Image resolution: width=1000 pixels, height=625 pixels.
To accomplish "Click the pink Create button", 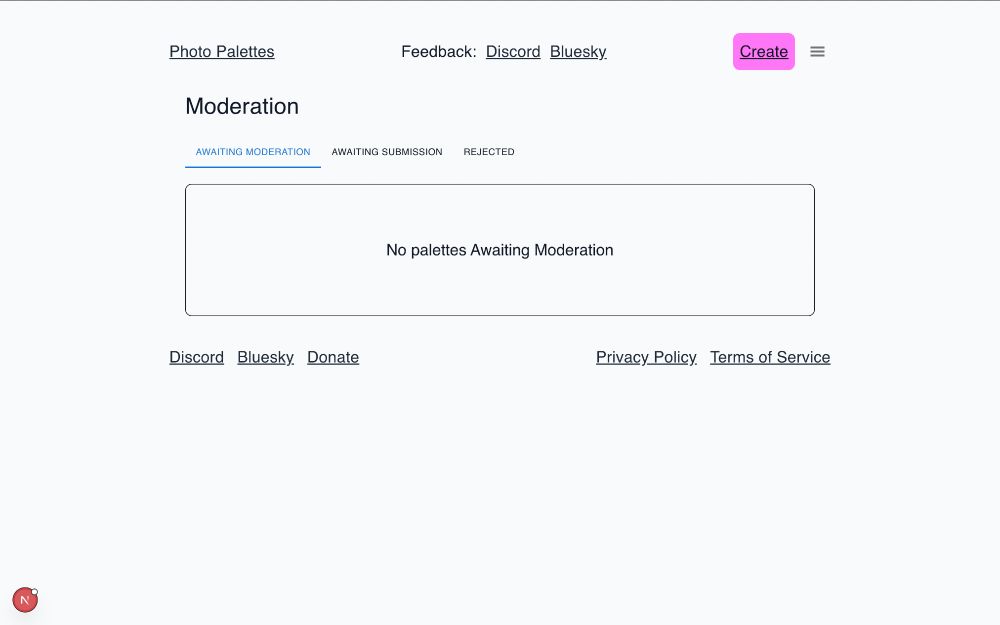I will 763,52.
